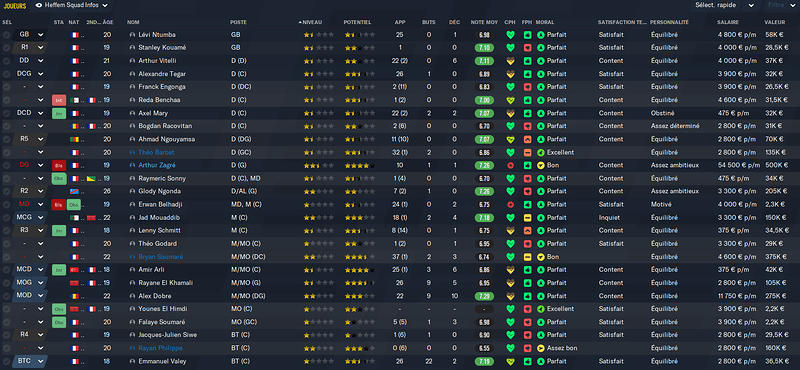Sort by the NOM column header
The height and width of the screenshot is (370, 800).
pos(133,22)
